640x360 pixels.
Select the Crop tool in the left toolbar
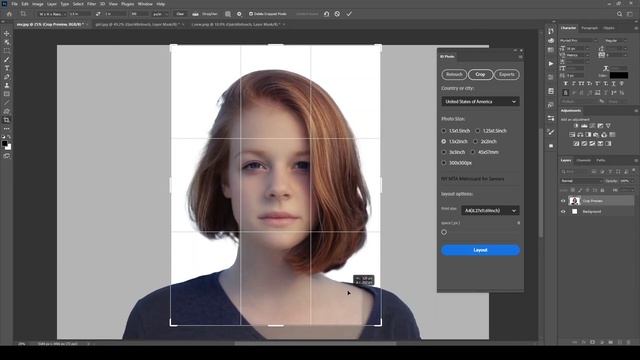(x=7, y=120)
